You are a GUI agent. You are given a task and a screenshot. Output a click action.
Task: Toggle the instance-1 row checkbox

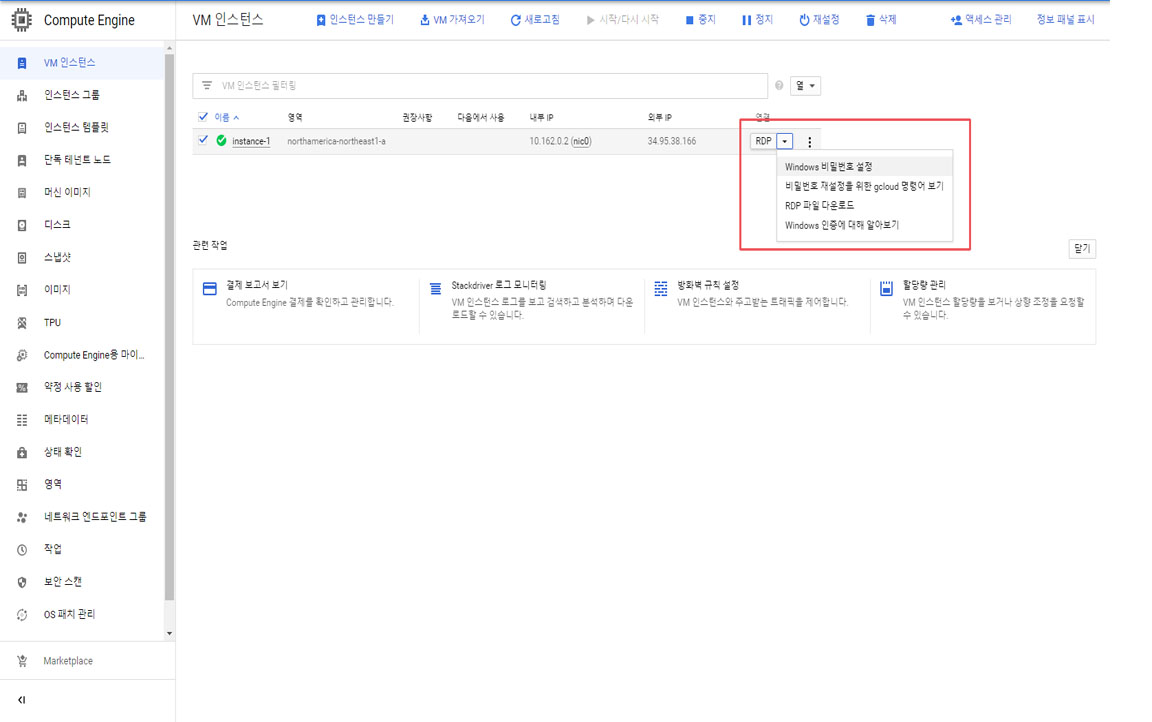[203, 140]
